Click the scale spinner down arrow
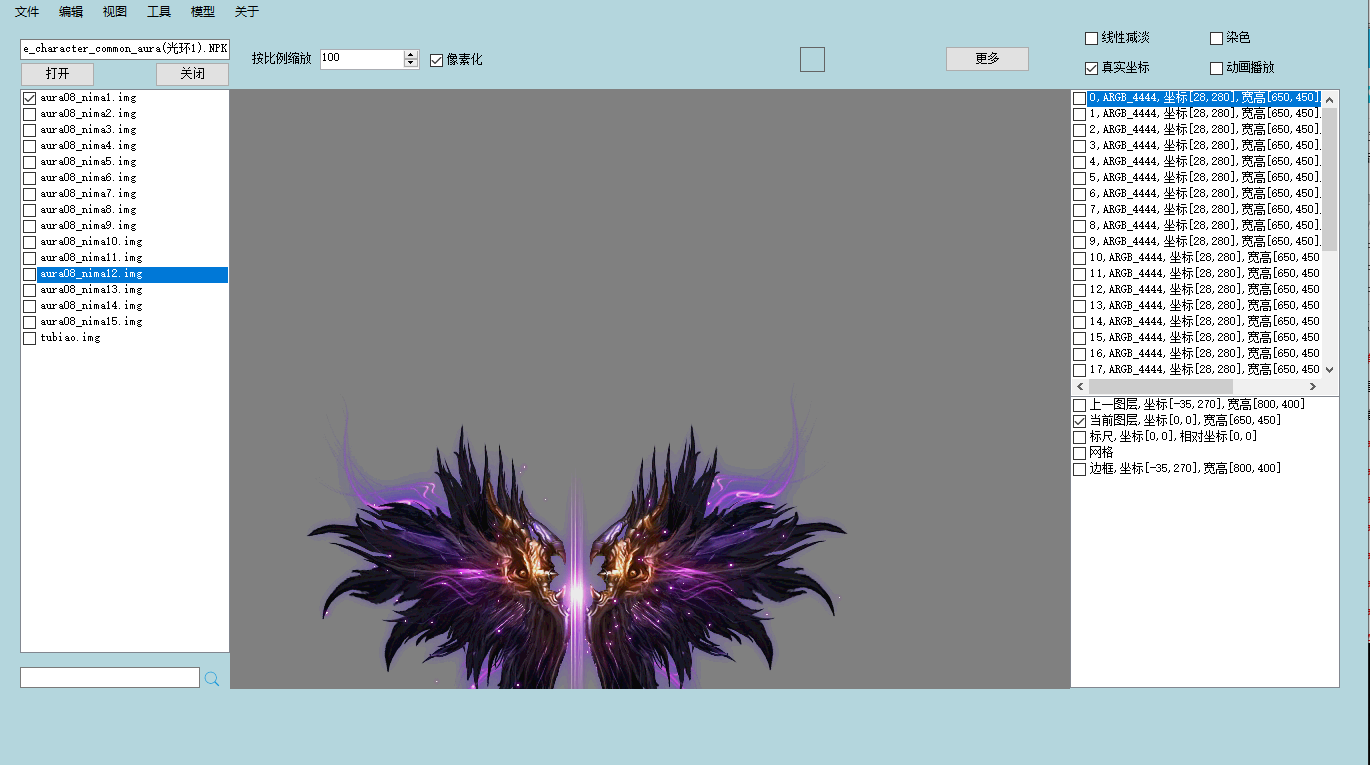This screenshot has width=1370, height=765. click(410, 64)
